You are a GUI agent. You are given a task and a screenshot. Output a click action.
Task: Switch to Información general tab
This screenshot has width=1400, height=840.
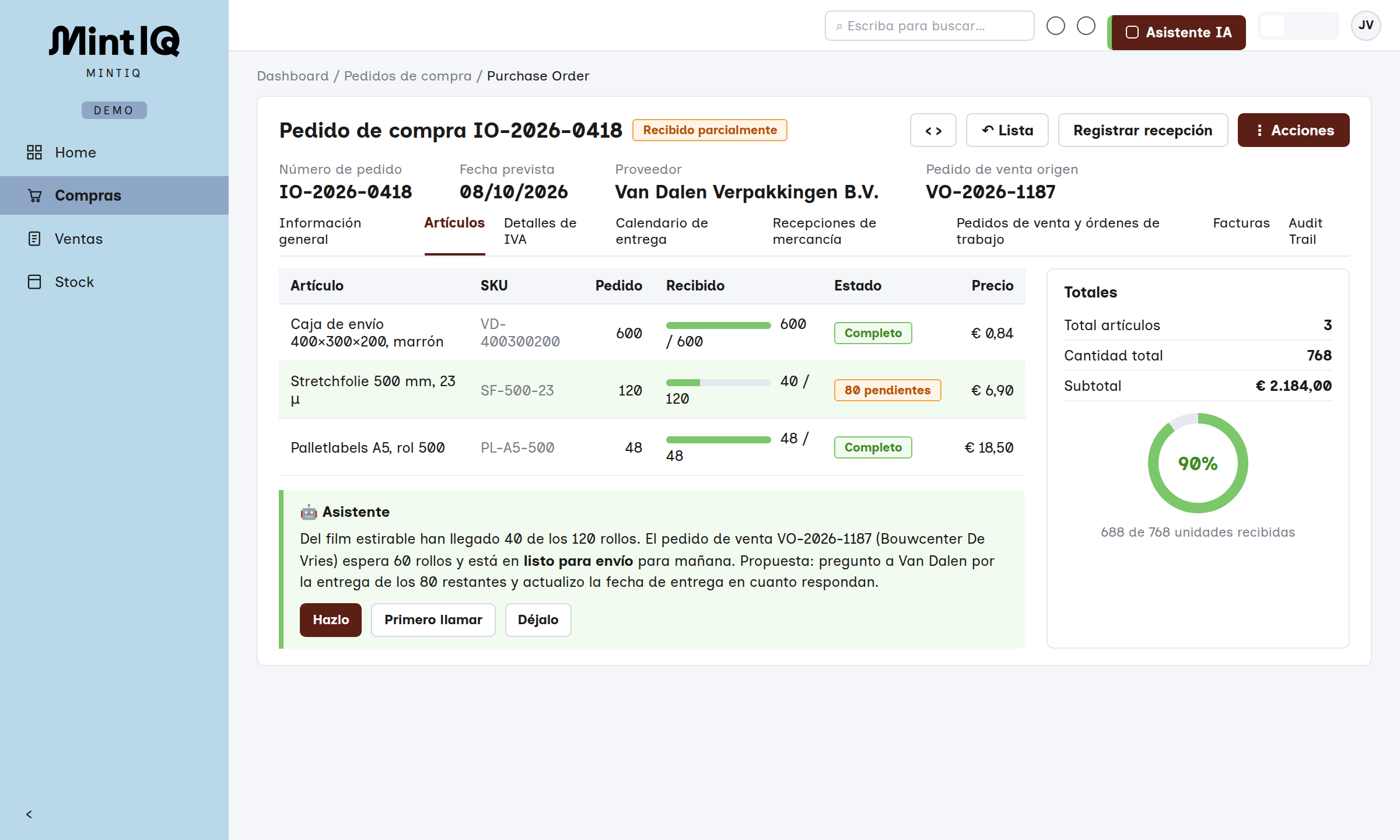pyautogui.click(x=342, y=231)
